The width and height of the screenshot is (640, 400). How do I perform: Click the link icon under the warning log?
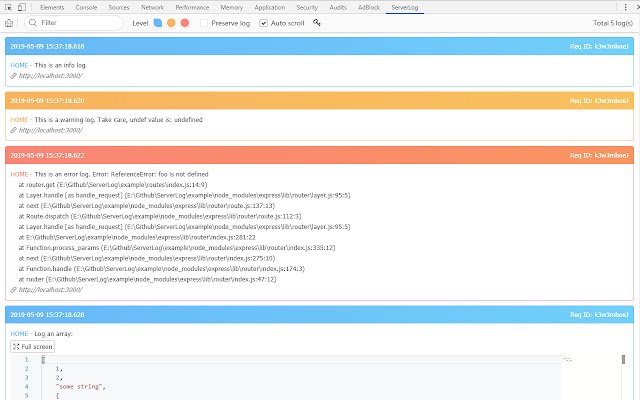pyautogui.click(x=13, y=130)
